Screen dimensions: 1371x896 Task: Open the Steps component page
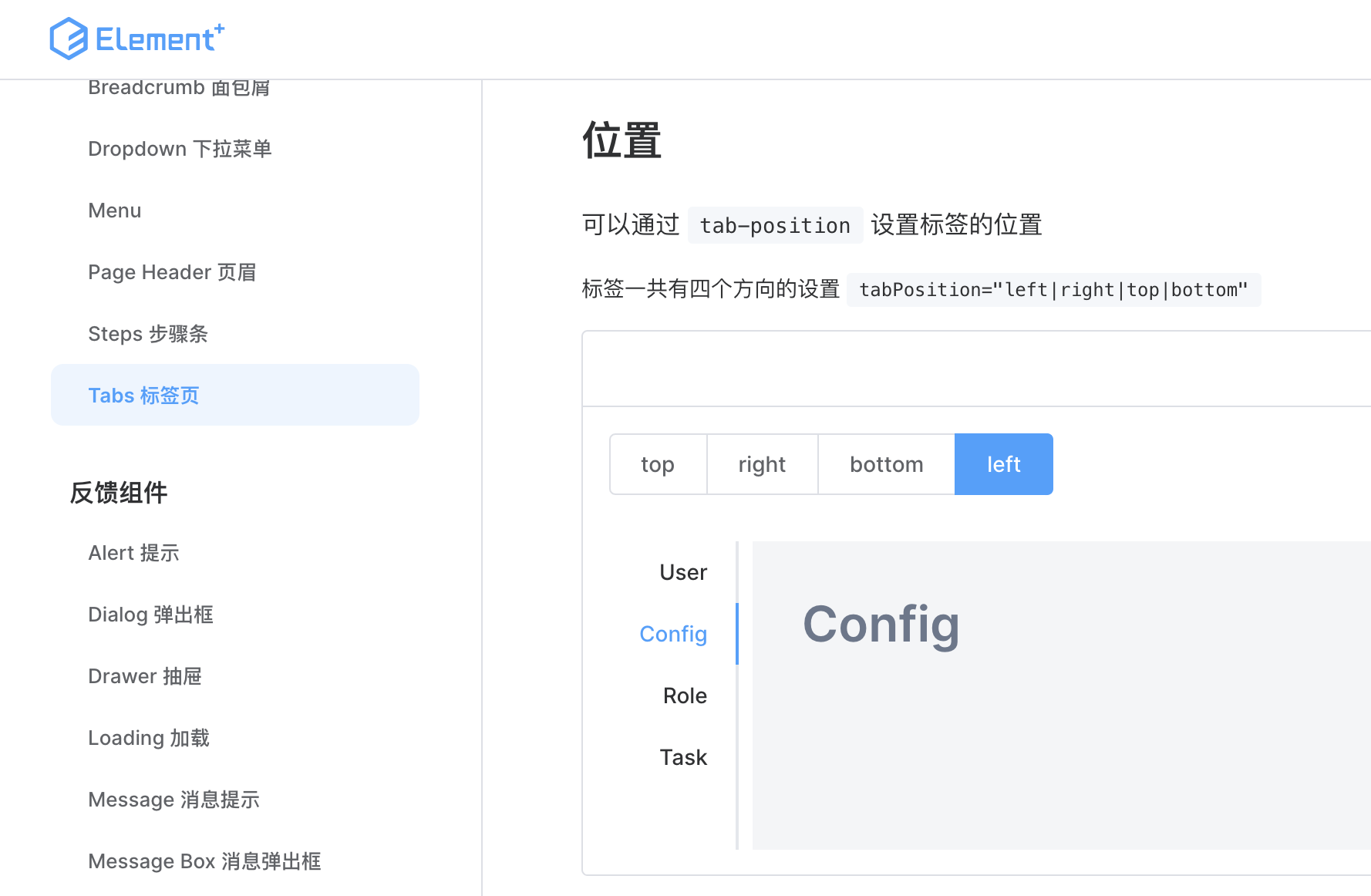click(147, 333)
